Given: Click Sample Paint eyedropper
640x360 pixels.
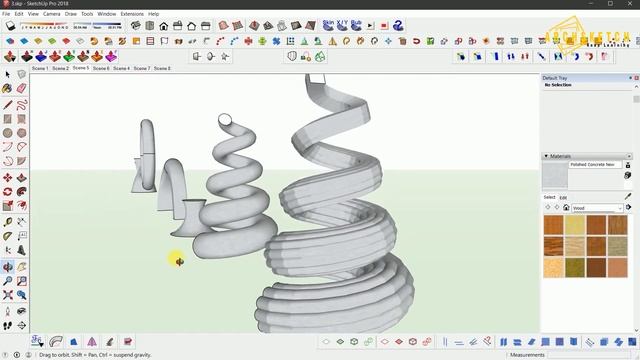Looking at the screenshot, I should [628, 196].
